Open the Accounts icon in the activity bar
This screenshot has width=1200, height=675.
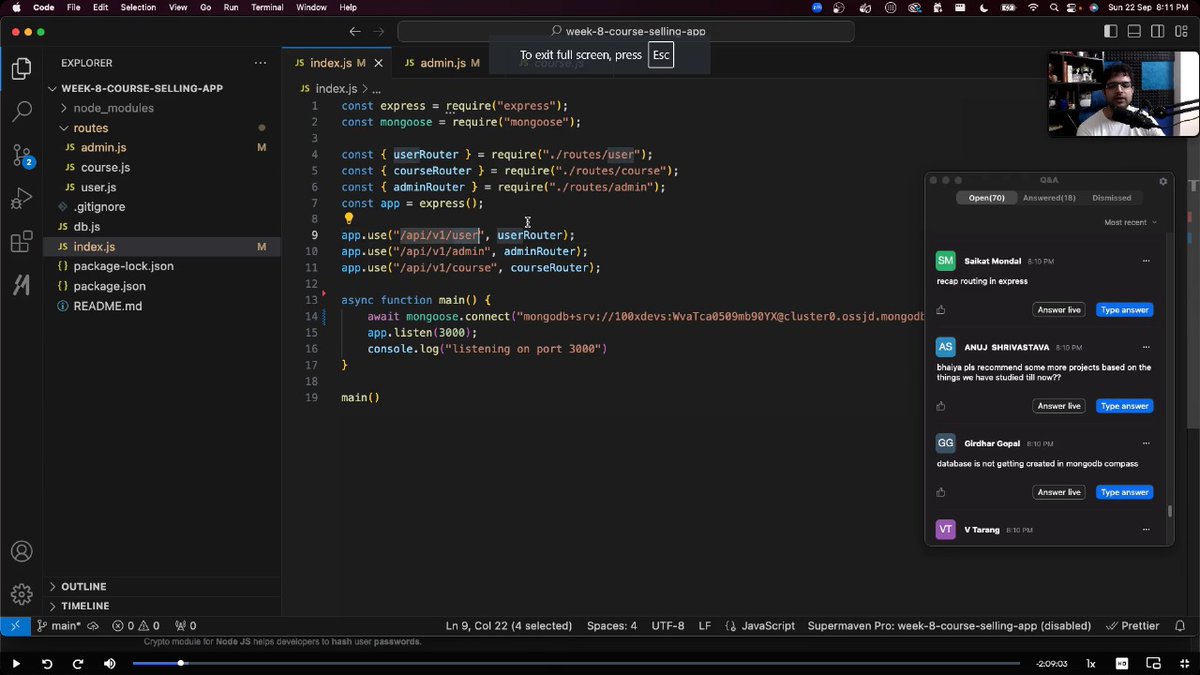click(x=21, y=551)
